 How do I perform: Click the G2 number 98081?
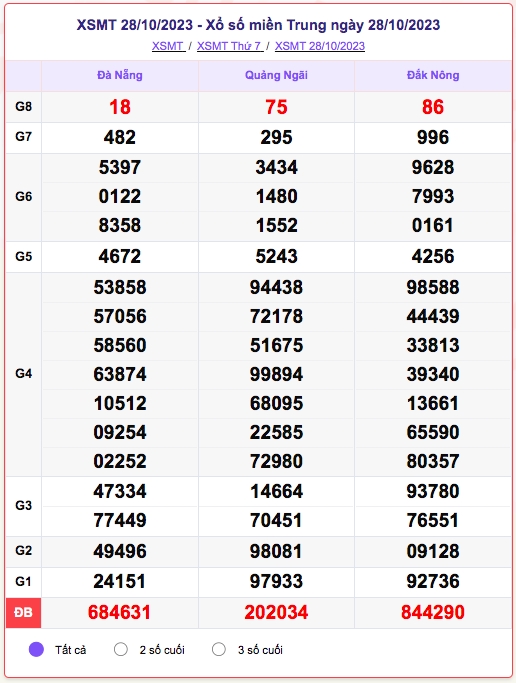point(276,551)
